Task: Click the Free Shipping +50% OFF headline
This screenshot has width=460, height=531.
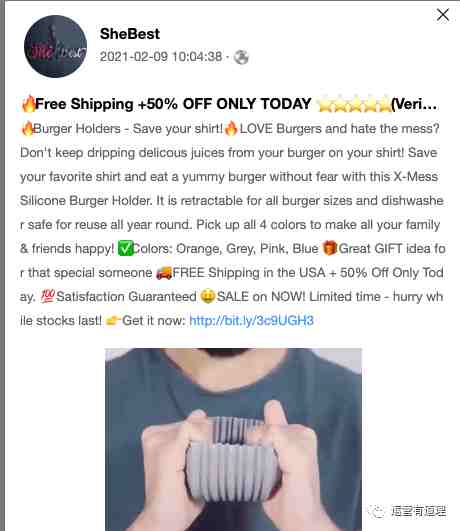Action: tap(173, 104)
